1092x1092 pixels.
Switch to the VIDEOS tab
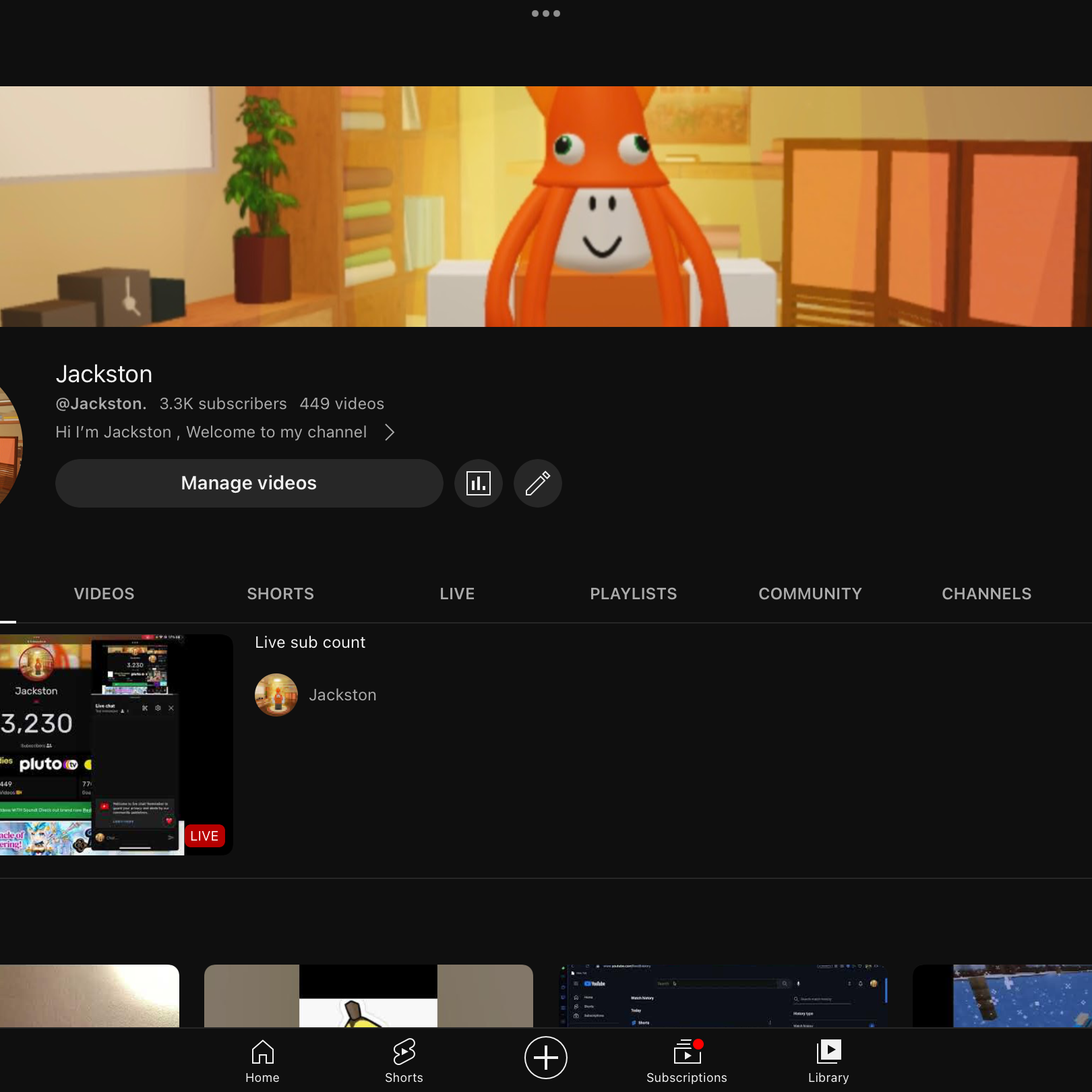pyautogui.click(x=104, y=594)
